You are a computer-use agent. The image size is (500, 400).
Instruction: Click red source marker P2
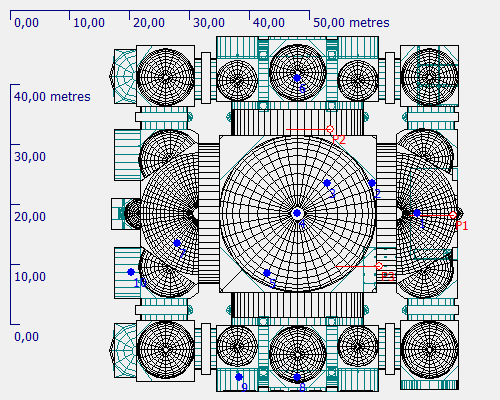pyautogui.click(x=330, y=129)
